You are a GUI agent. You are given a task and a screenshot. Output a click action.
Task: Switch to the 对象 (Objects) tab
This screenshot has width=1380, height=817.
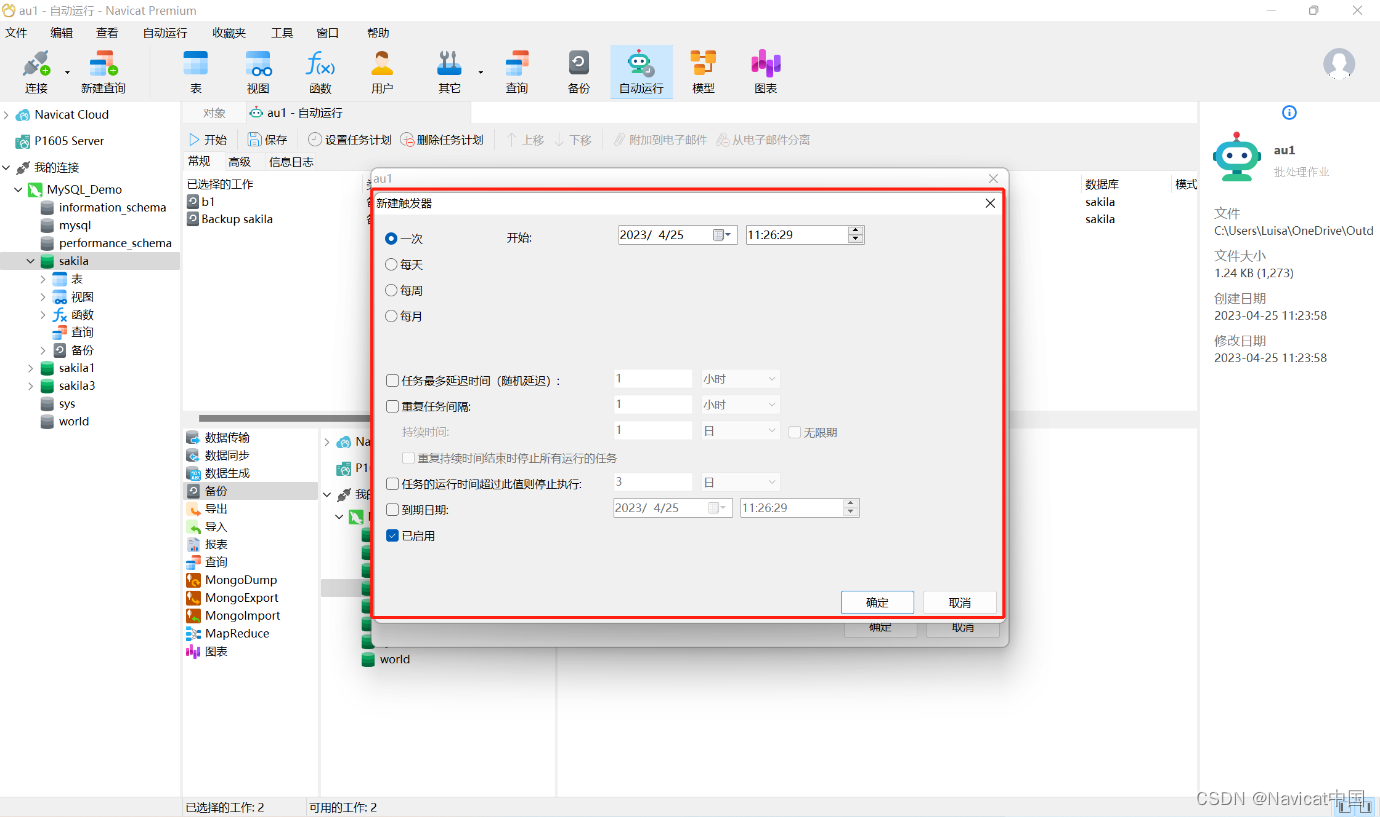click(215, 113)
